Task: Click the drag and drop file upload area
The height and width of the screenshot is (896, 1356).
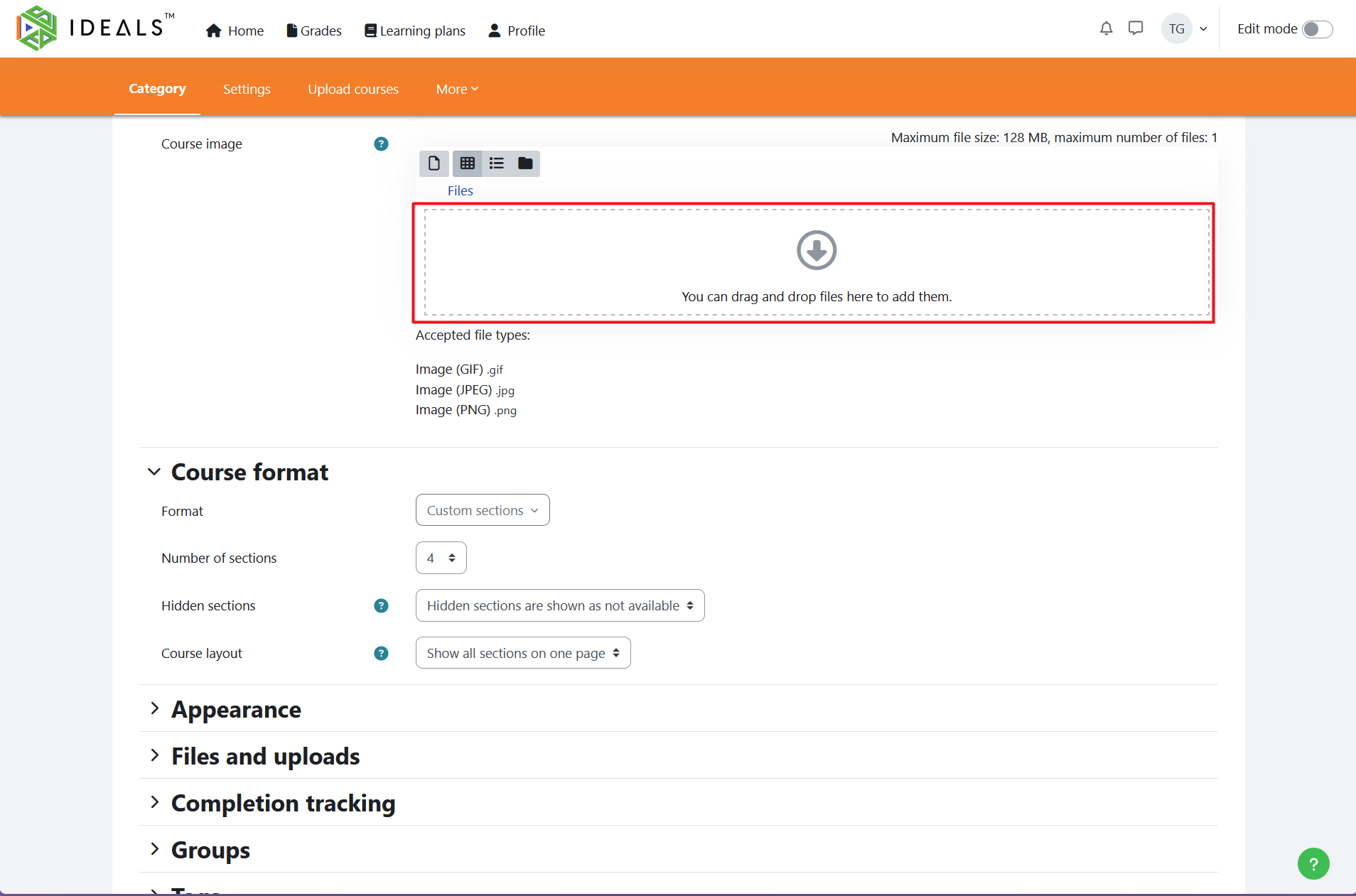Action: 816,263
